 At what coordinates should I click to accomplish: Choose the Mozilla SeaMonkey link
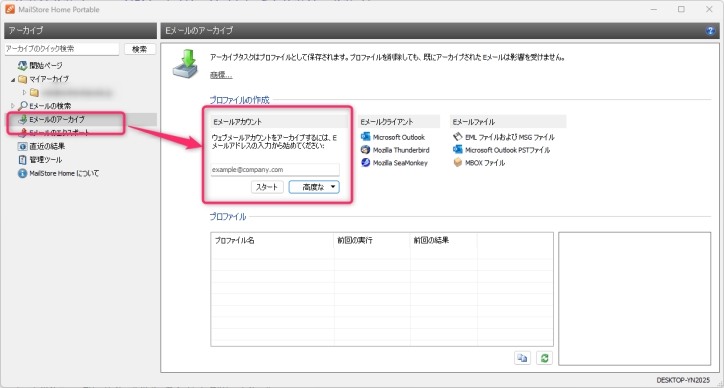click(400, 163)
